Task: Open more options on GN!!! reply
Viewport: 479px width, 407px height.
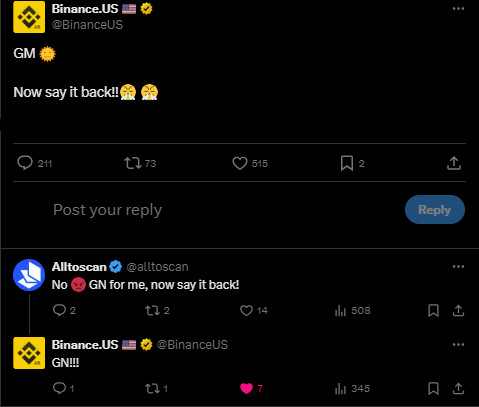Action: (458, 345)
